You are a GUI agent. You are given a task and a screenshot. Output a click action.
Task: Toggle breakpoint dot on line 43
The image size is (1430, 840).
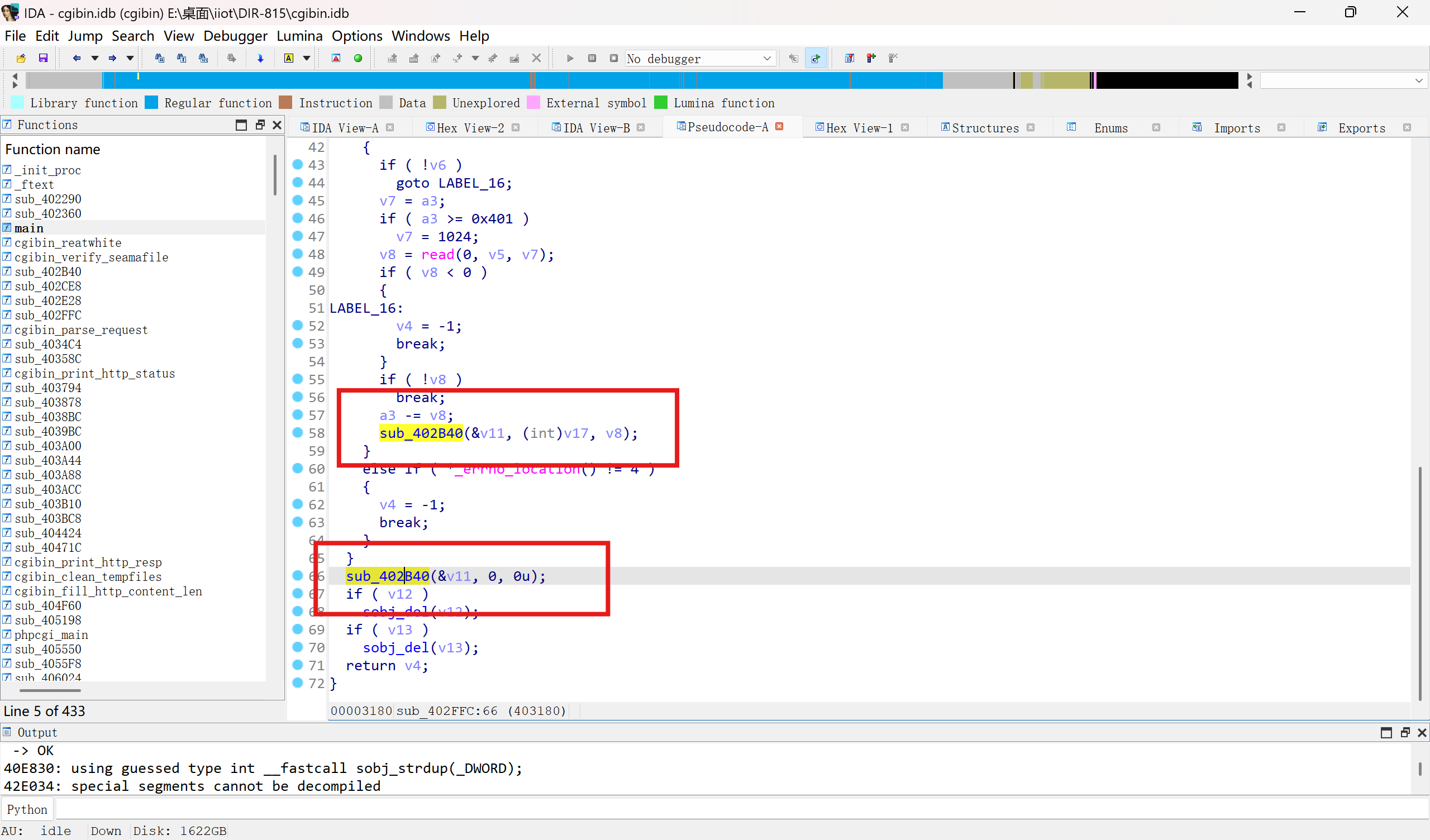click(x=297, y=164)
